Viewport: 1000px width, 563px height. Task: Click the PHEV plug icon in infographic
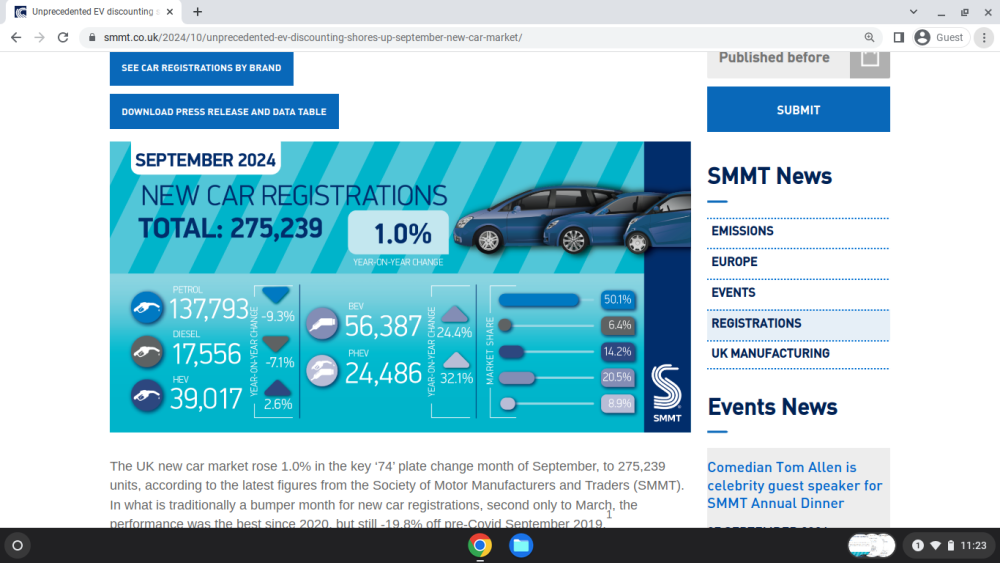pos(322,371)
